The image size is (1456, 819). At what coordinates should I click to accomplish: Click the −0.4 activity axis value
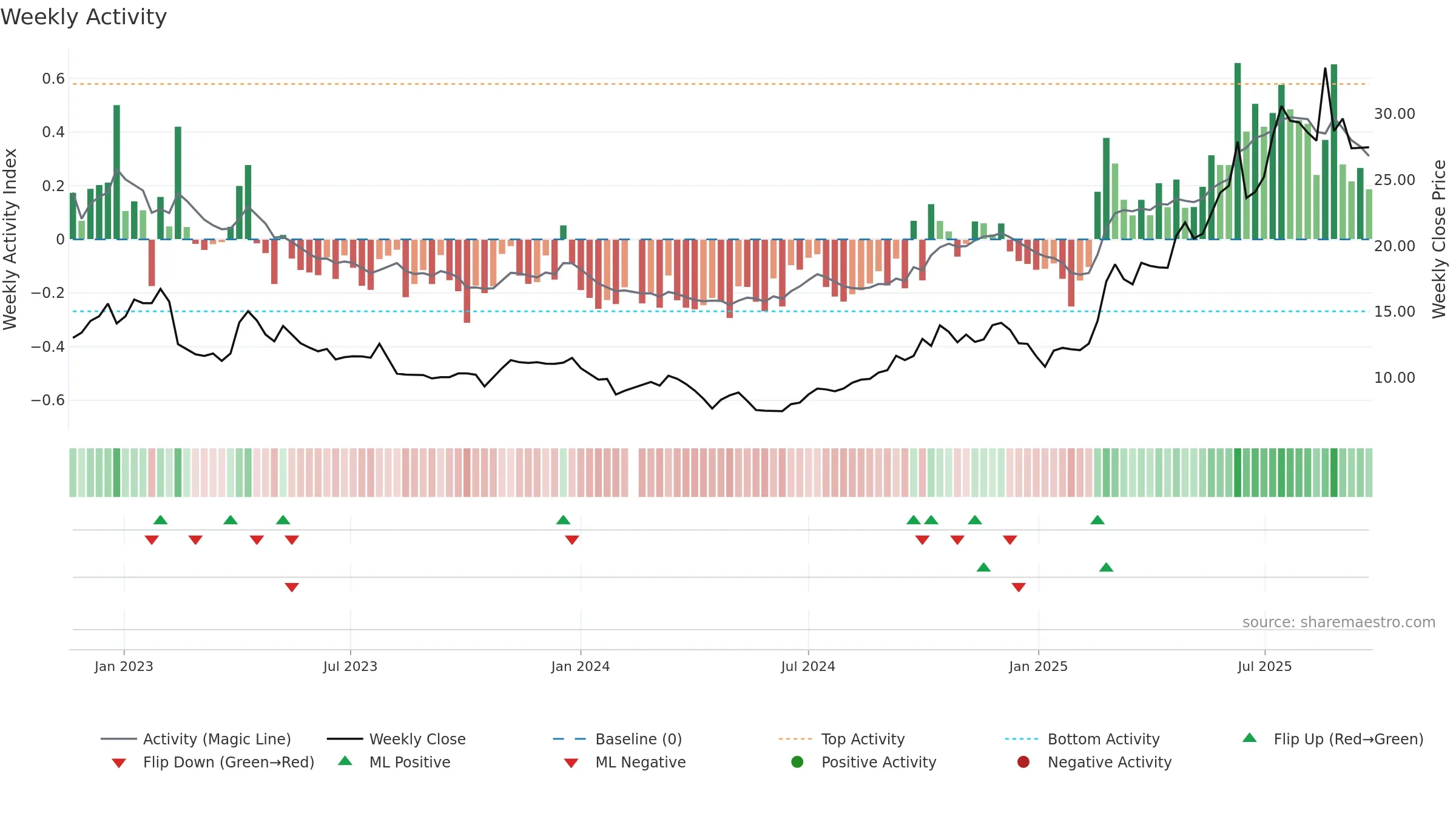[x=48, y=346]
